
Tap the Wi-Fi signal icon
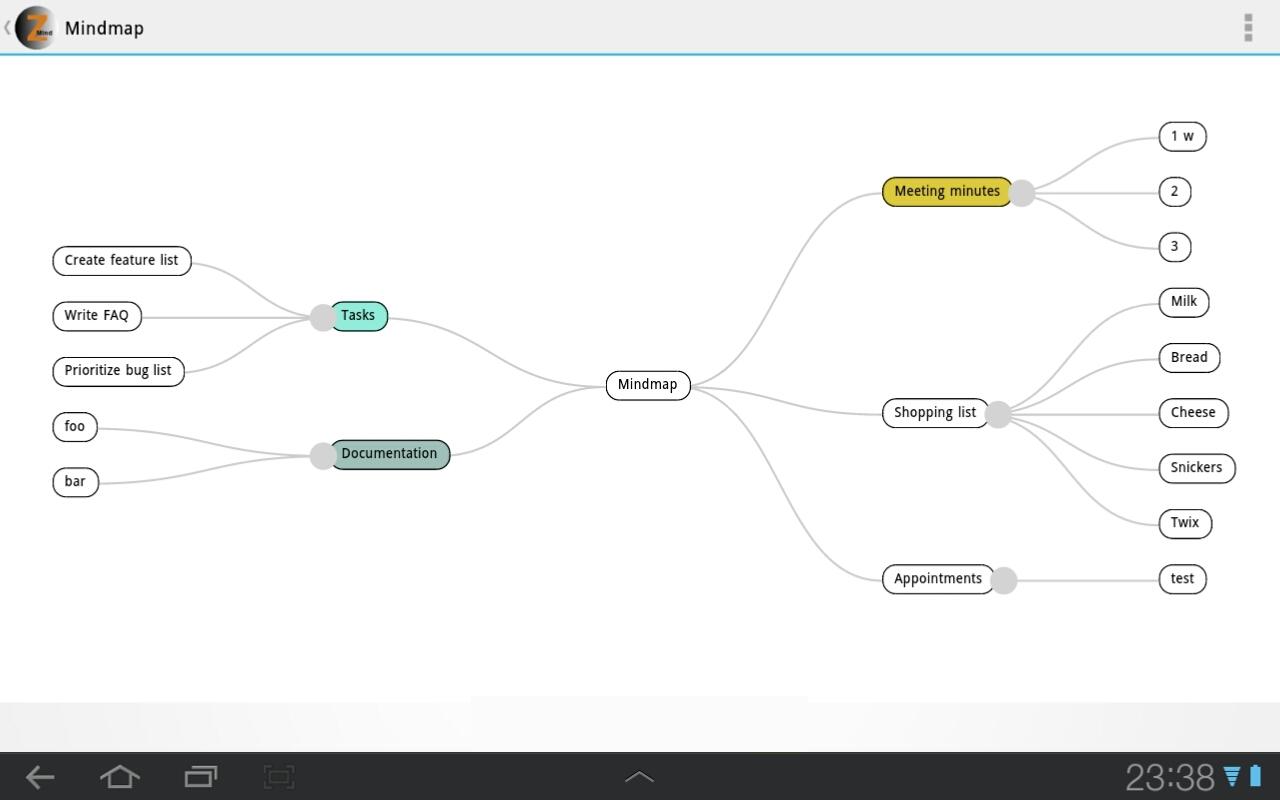point(1232,776)
